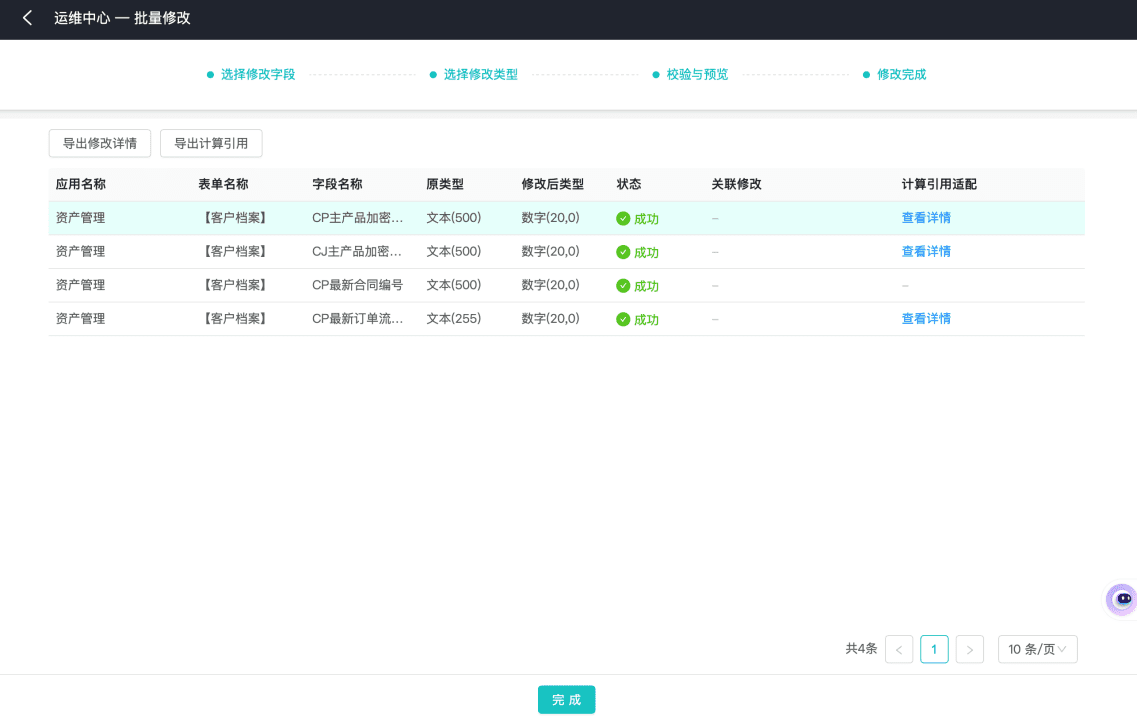
Task: Select the 选择修改类型 step
Action: pos(474,74)
